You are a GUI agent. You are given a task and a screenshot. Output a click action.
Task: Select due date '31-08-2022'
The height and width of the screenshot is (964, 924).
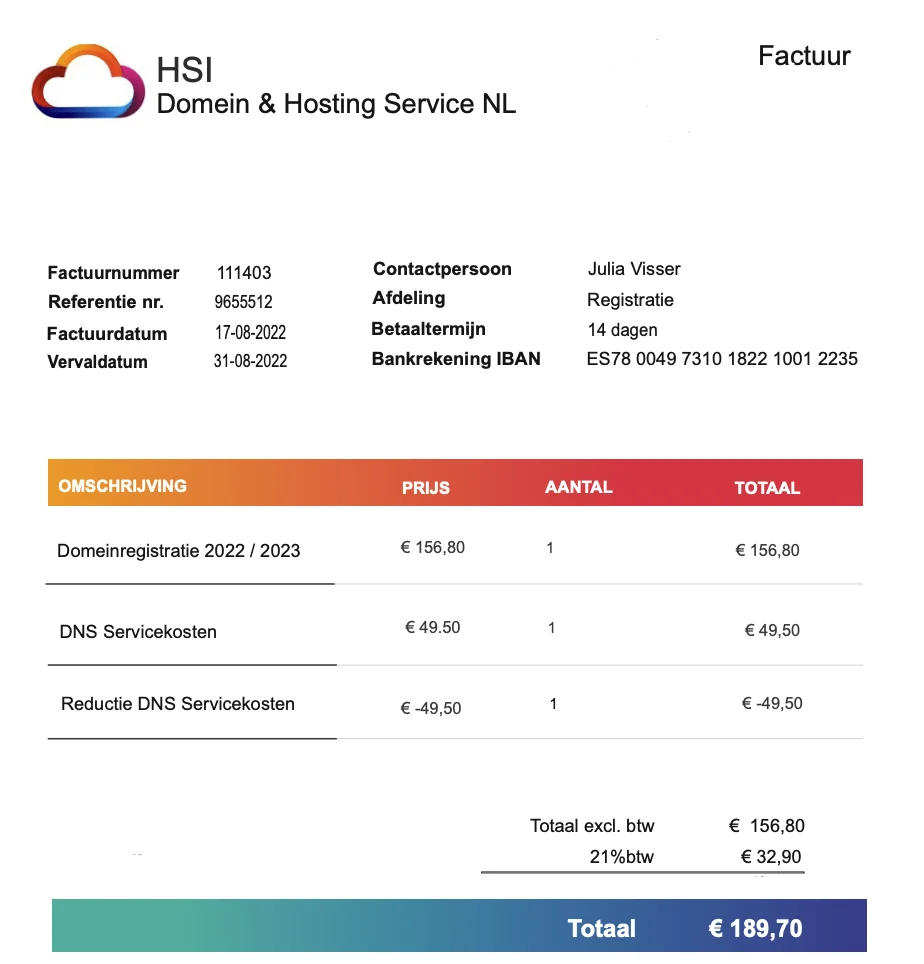click(x=250, y=361)
